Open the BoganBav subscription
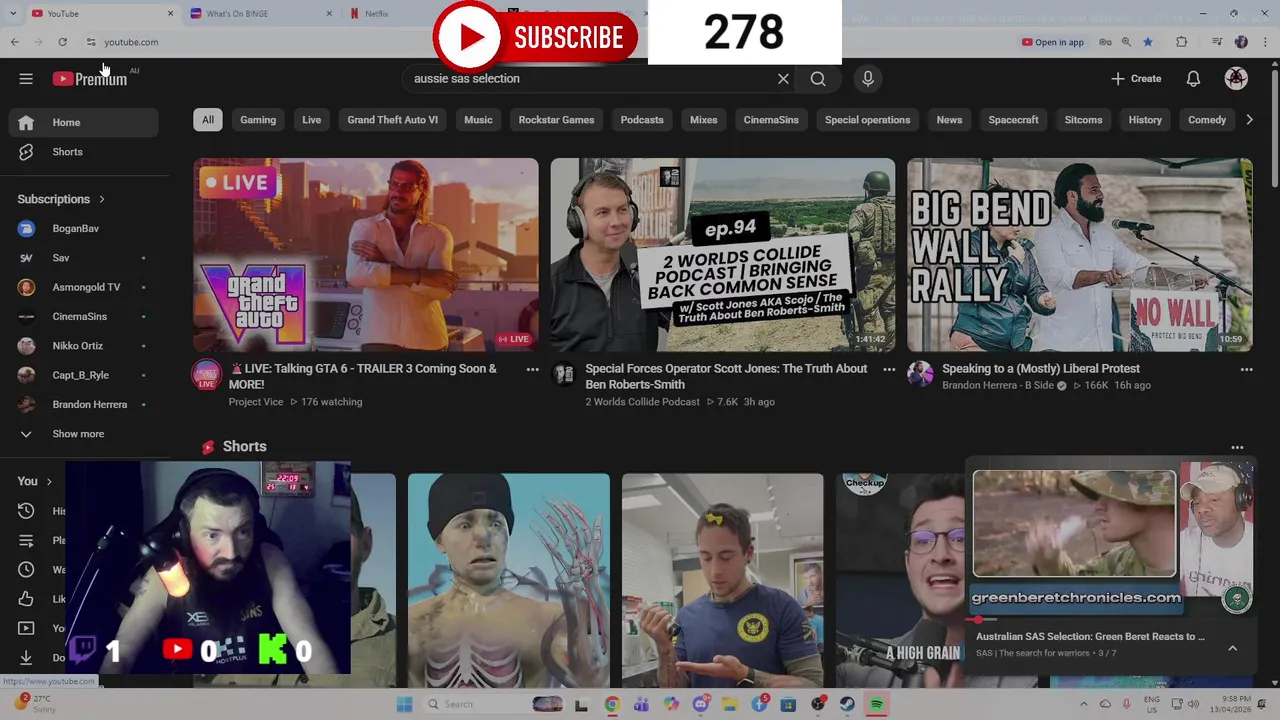The width and height of the screenshot is (1280, 720). click(x=83, y=229)
